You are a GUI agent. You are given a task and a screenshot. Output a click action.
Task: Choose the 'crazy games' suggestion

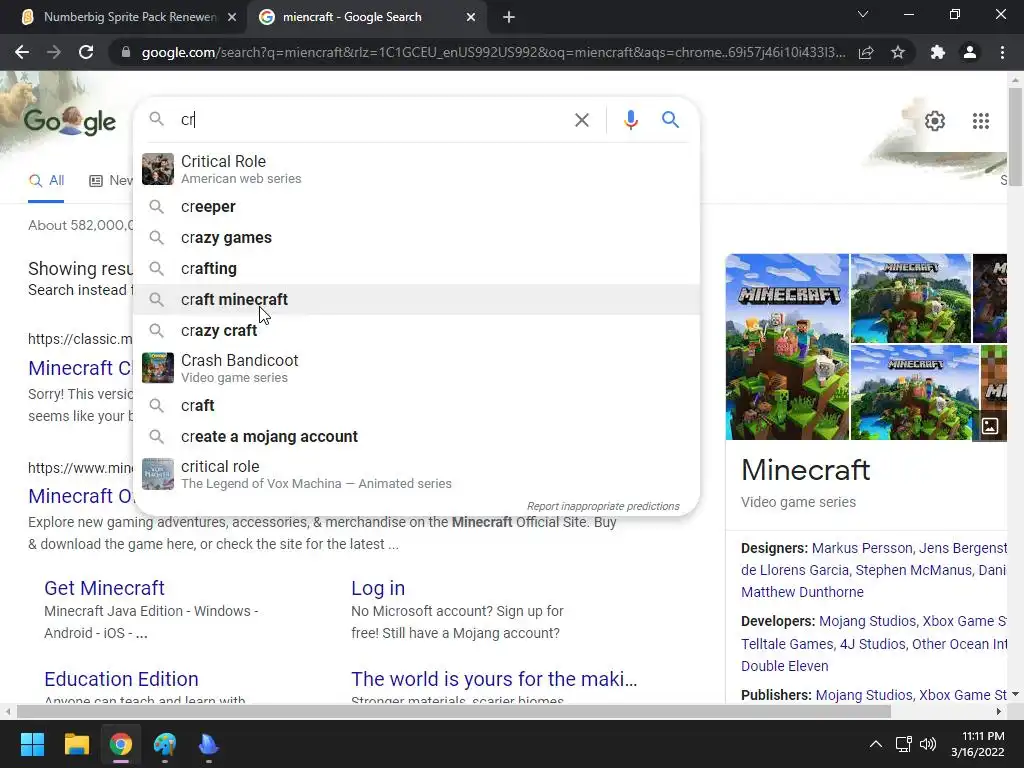(416, 238)
